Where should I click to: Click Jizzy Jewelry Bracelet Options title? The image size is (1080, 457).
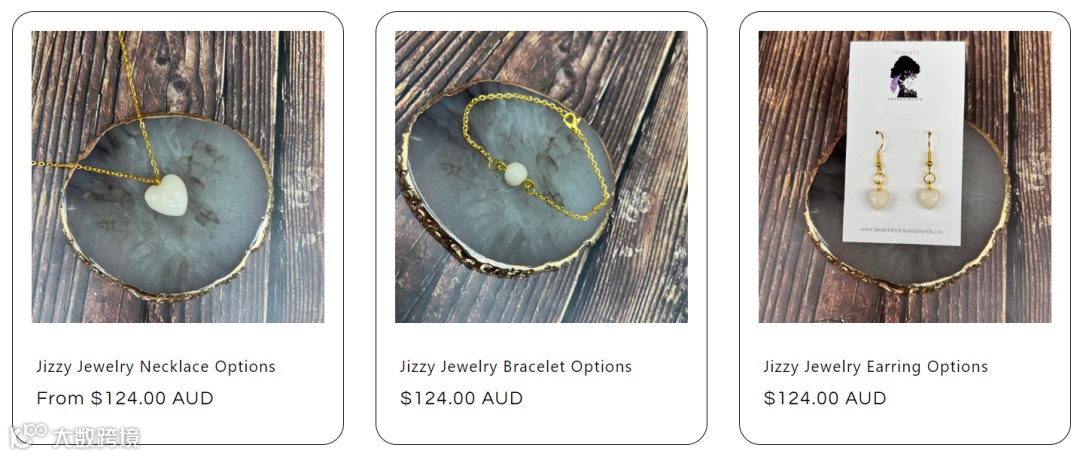[x=516, y=367]
